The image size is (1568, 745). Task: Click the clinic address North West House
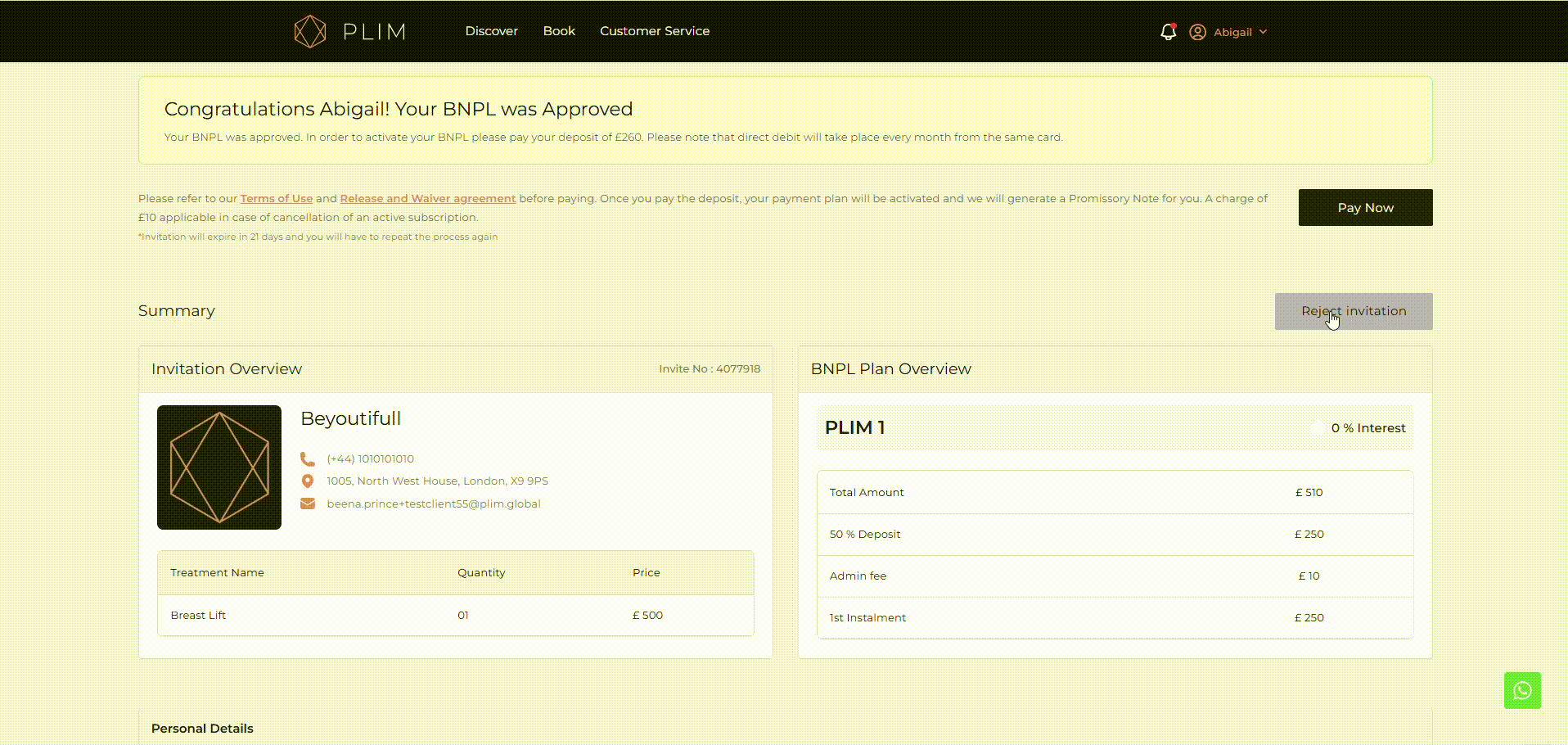point(437,481)
